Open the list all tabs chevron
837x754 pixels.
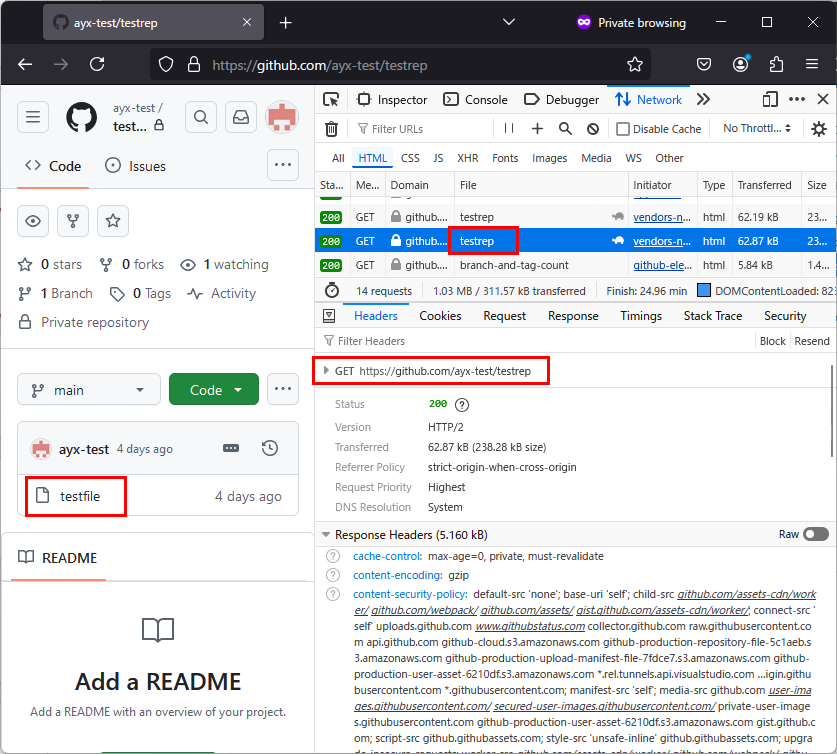509,22
